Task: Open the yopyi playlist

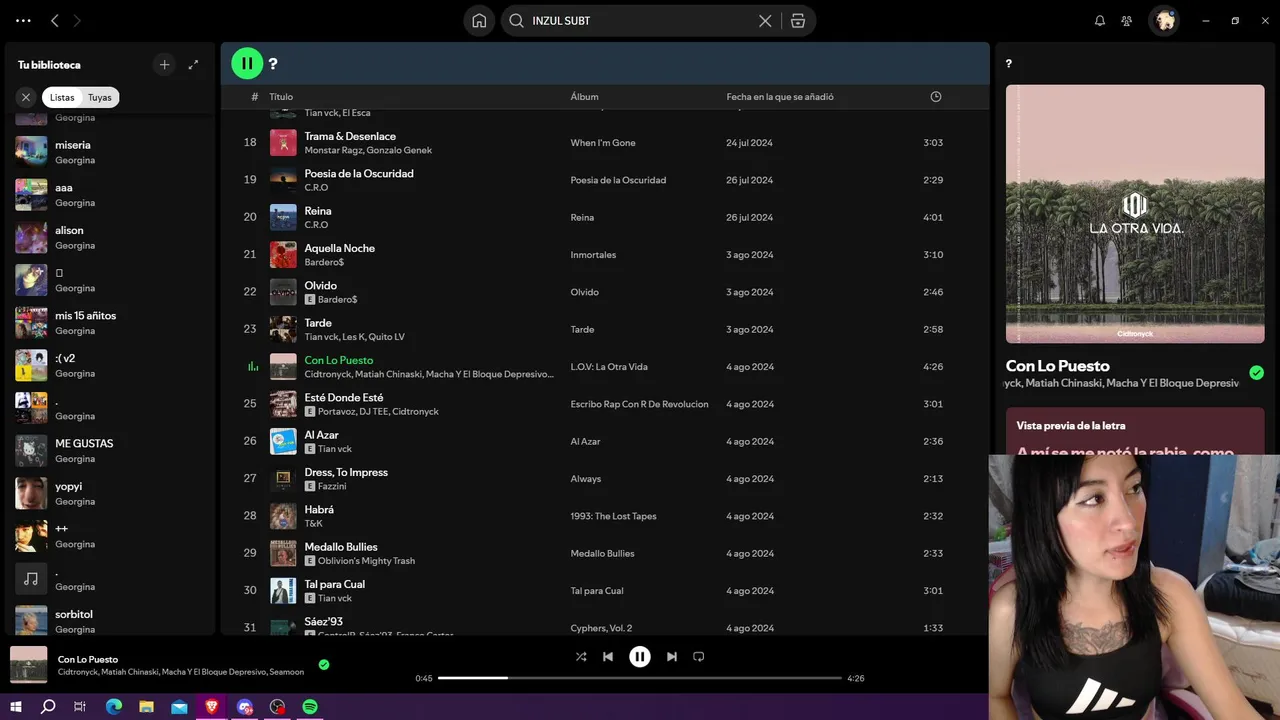Action: pos(110,493)
